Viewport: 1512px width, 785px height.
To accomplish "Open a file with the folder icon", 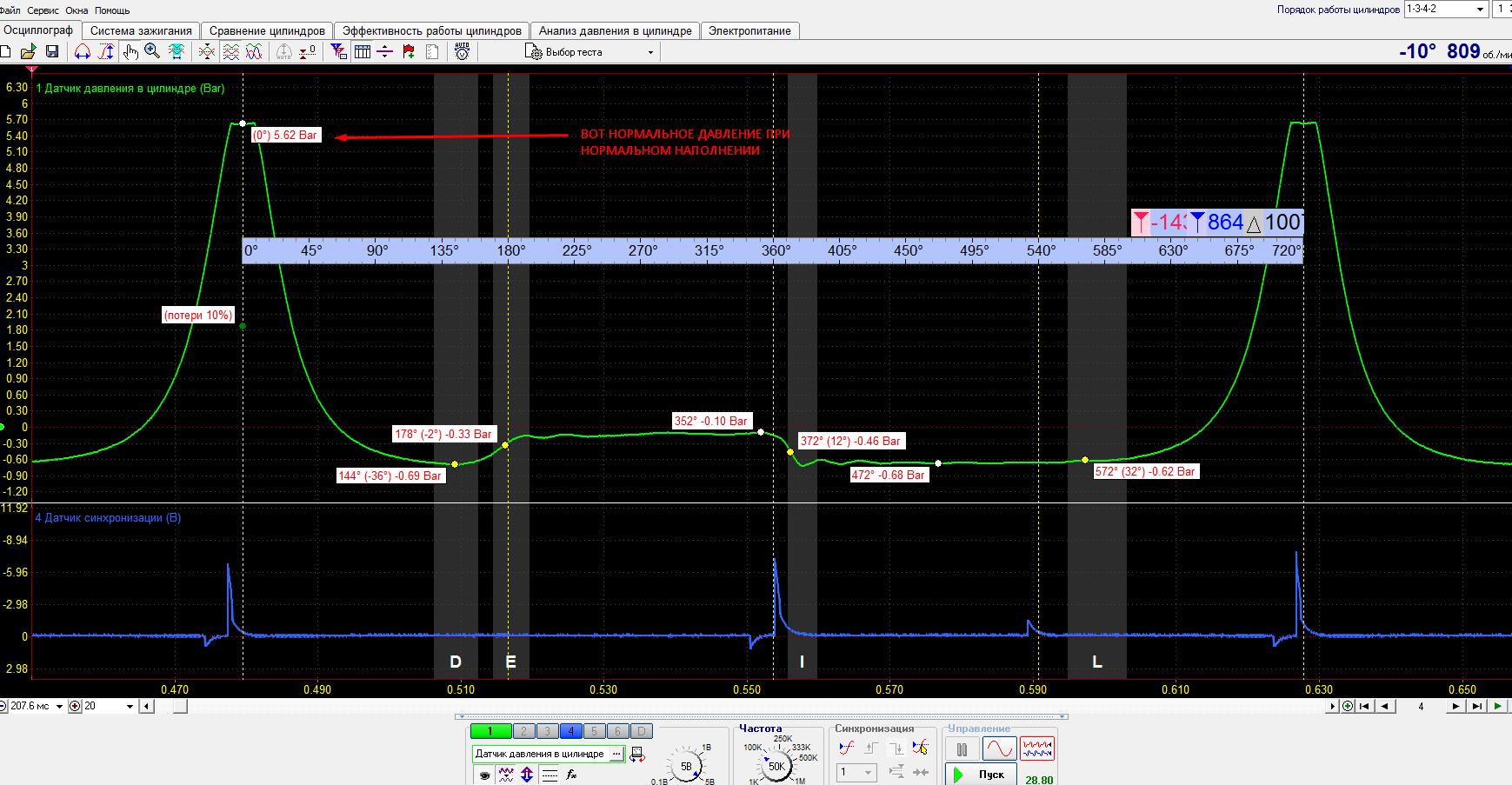I will click(x=28, y=52).
